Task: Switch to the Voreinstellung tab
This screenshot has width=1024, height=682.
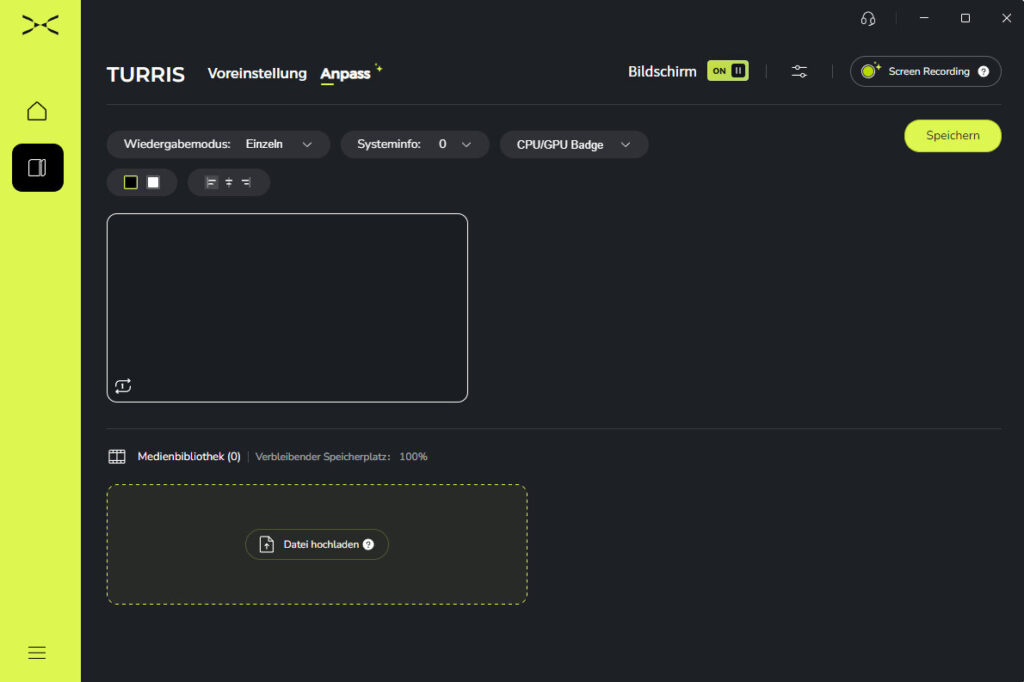Action: [257, 73]
